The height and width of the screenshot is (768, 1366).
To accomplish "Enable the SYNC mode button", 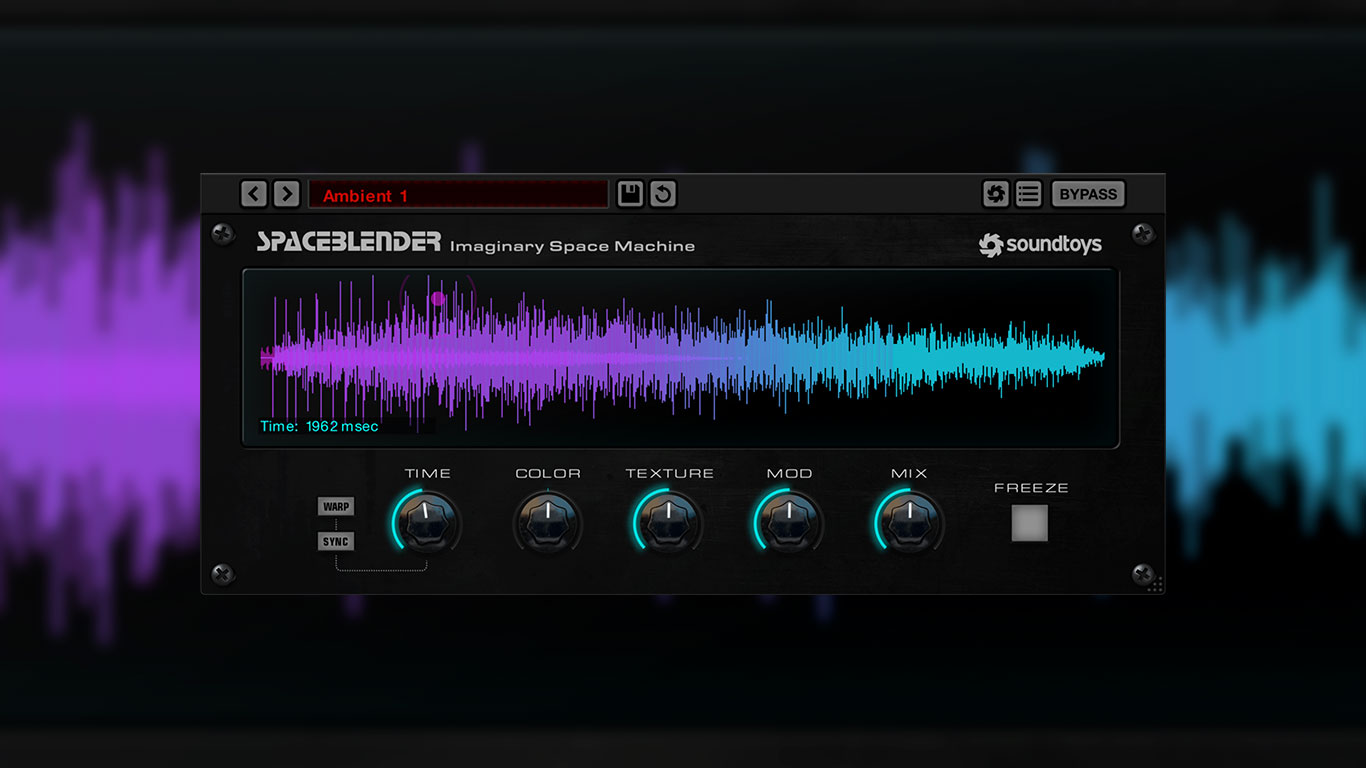I will tap(336, 542).
